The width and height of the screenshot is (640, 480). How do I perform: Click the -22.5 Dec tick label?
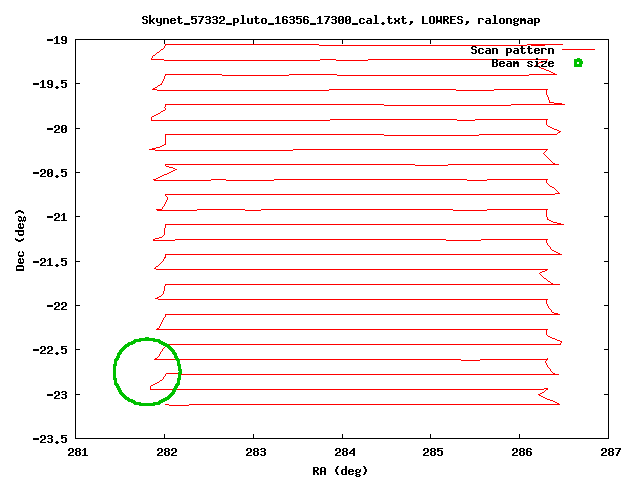pos(50,350)
